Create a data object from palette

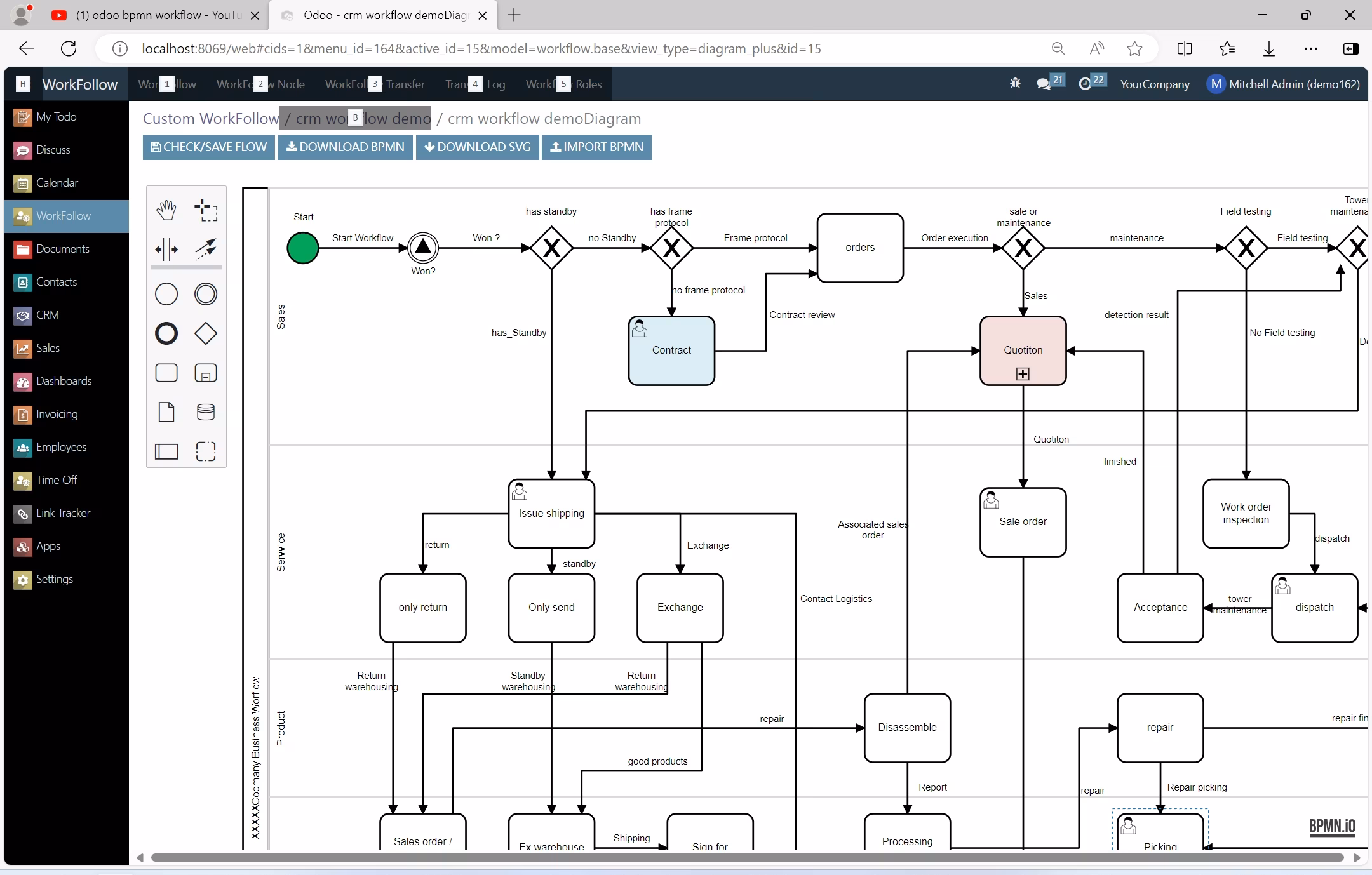(166, 412)
